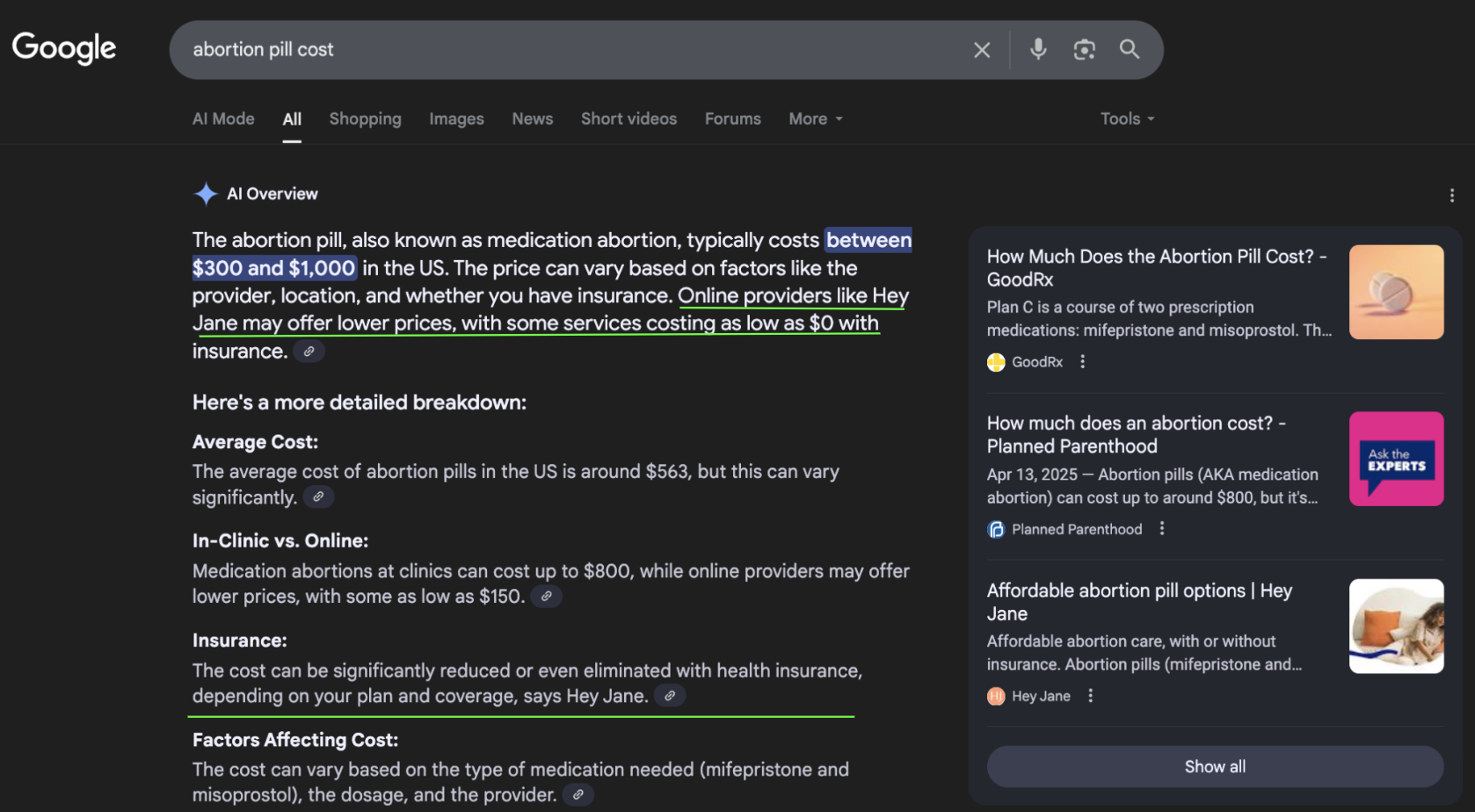Click the 'Average Cost:' heading
1475x812 pixels.
(255, 442)
